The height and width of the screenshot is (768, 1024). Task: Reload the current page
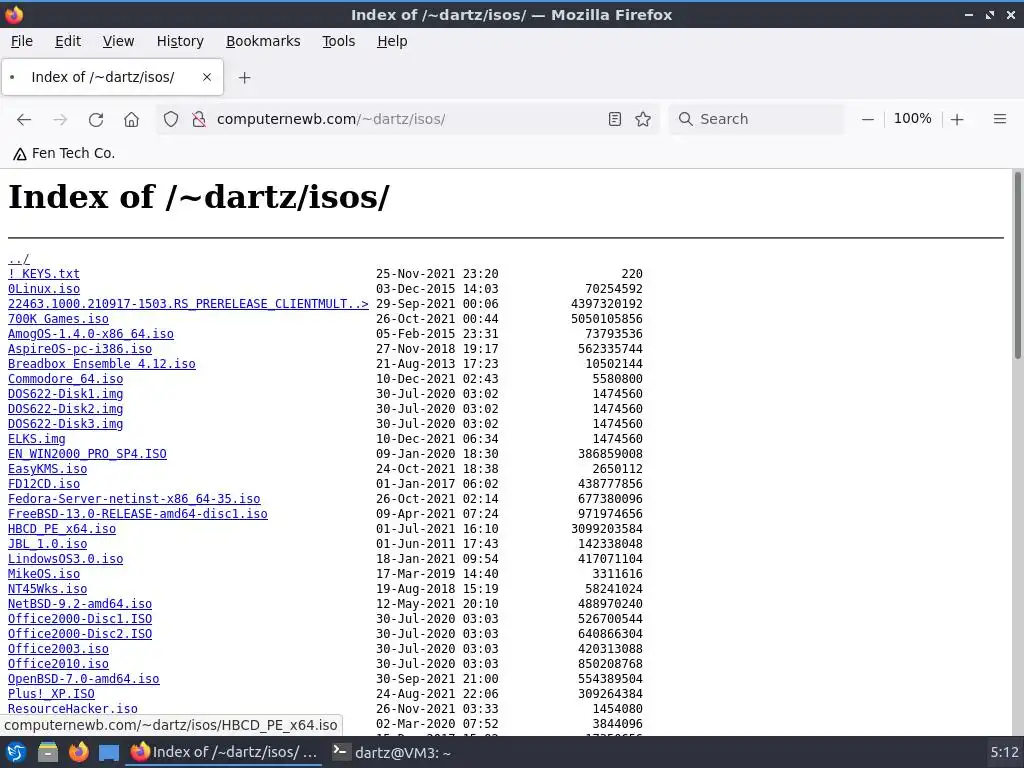(x=96, y=120)
